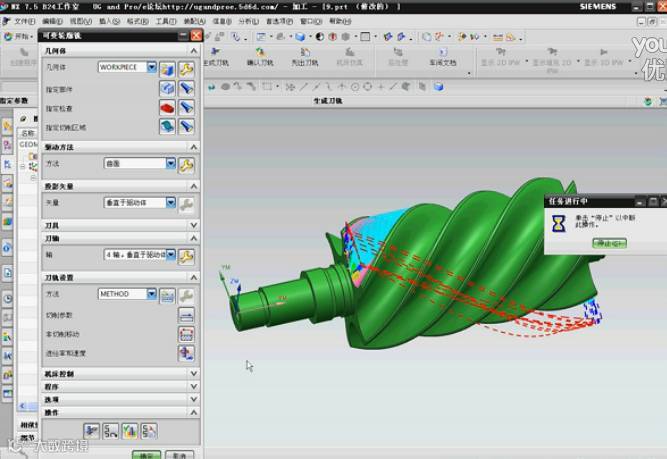Select the 细节 tab in navigator
Screen dimensions: 667x459
pyautogui.click(x=28, y=437)
